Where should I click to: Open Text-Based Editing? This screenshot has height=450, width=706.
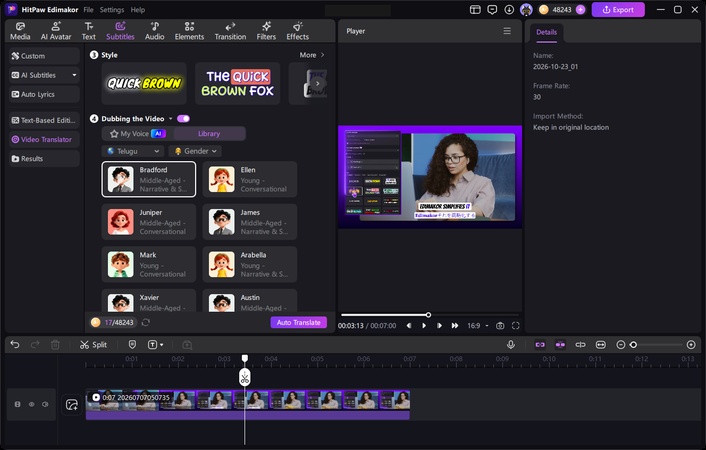tap(44, 120)
